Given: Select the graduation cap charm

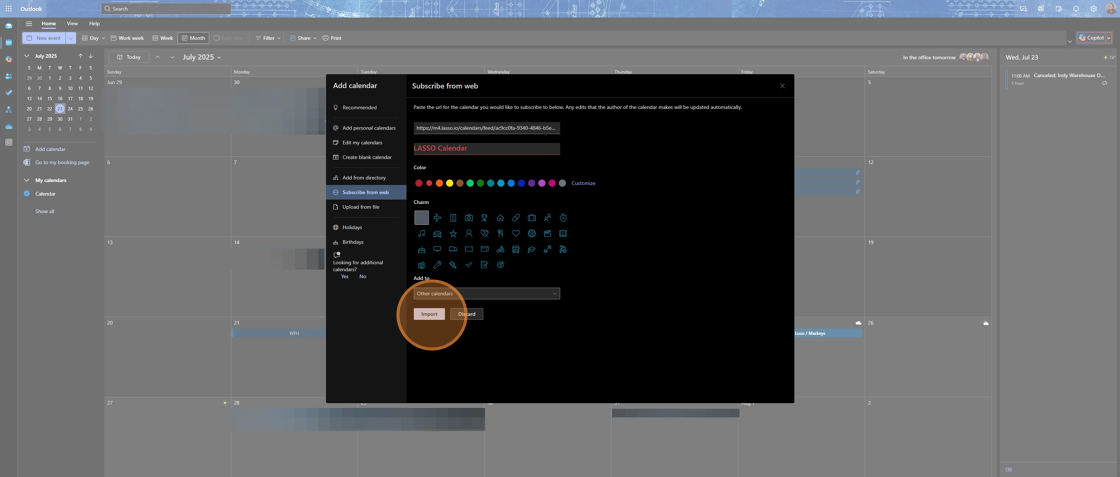Looking at the screenshot, I should (x=531, y=249).
